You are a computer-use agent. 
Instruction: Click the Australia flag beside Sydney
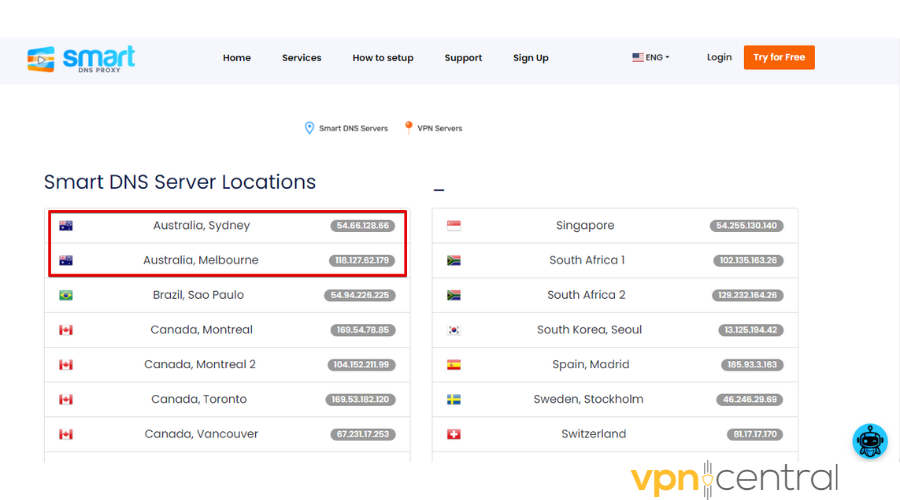pos(66,226)
